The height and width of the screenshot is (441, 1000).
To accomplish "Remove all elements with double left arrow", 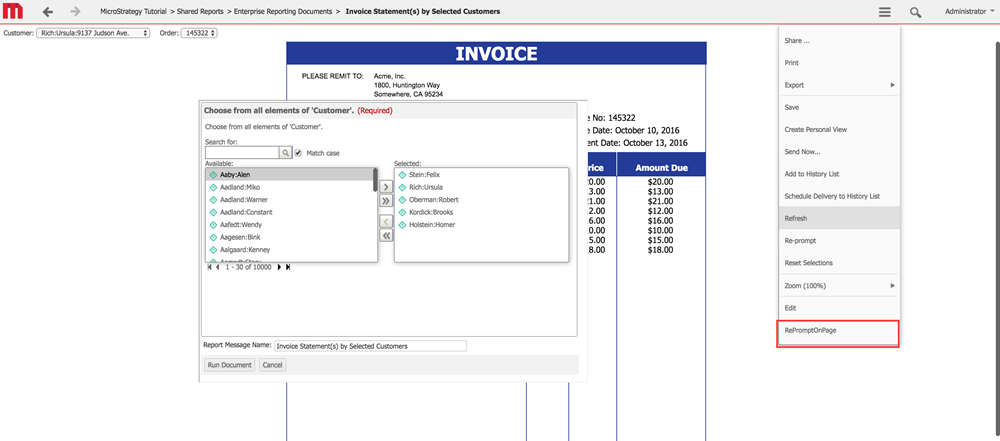I will (x=386, y=235).
